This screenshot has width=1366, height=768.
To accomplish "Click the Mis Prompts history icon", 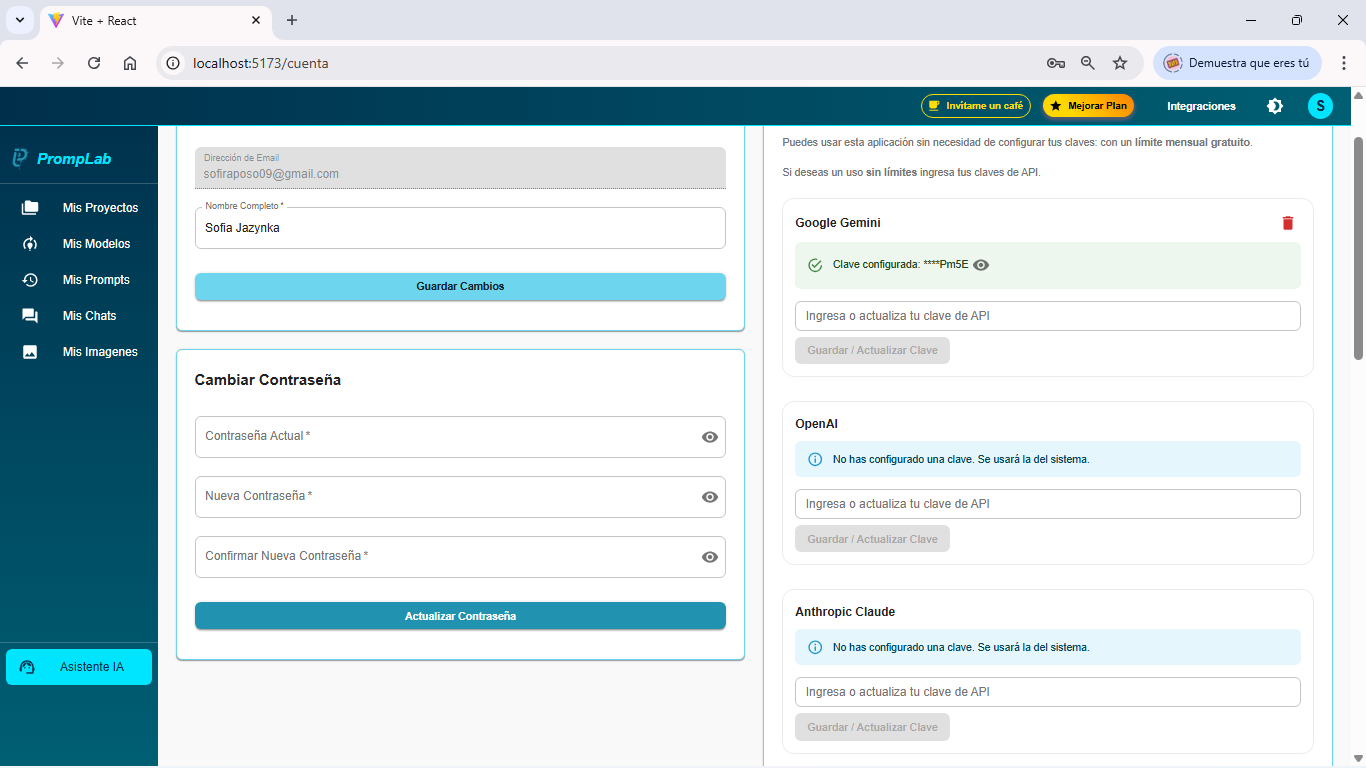I will click(x=30, y=280).
